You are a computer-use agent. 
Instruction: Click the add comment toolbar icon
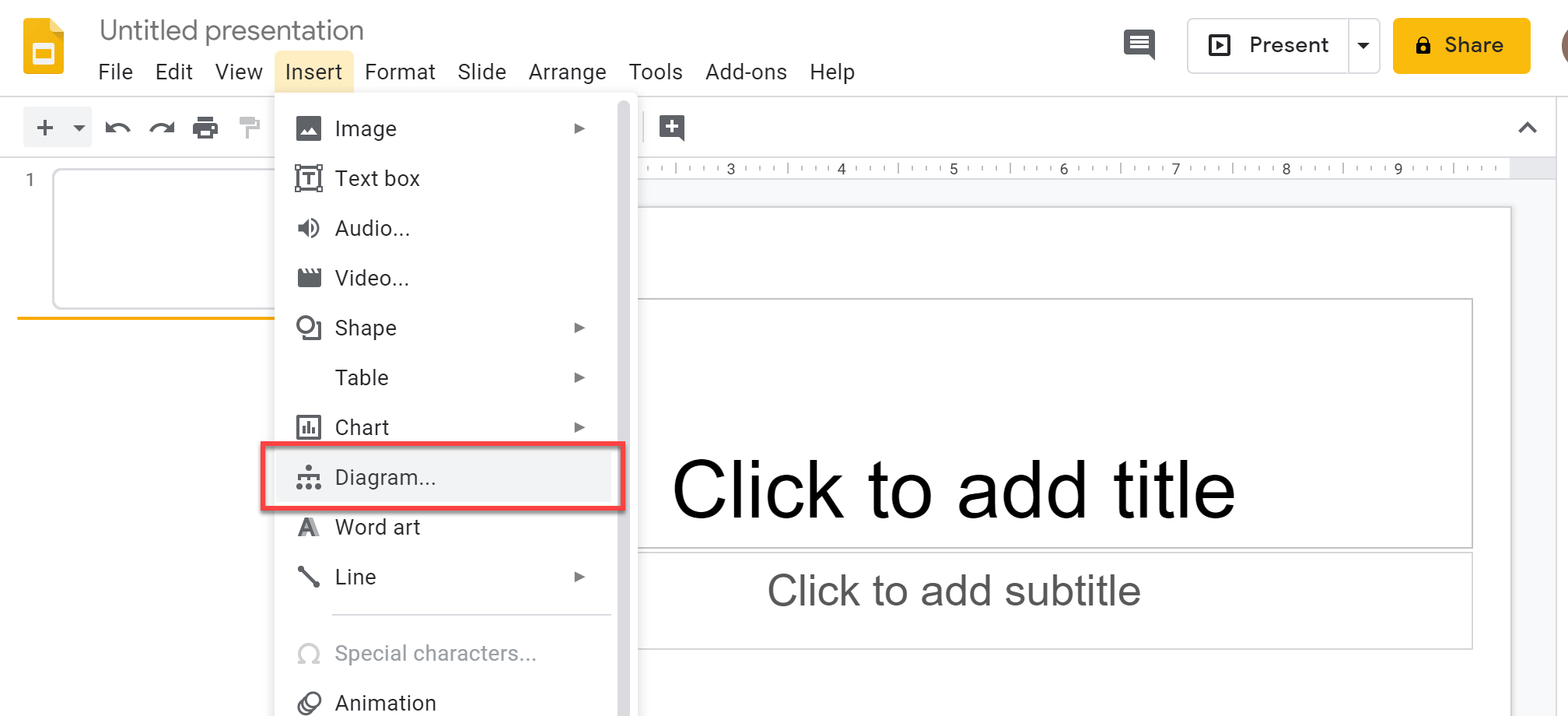pyautogui.click(x=672, y=127)
